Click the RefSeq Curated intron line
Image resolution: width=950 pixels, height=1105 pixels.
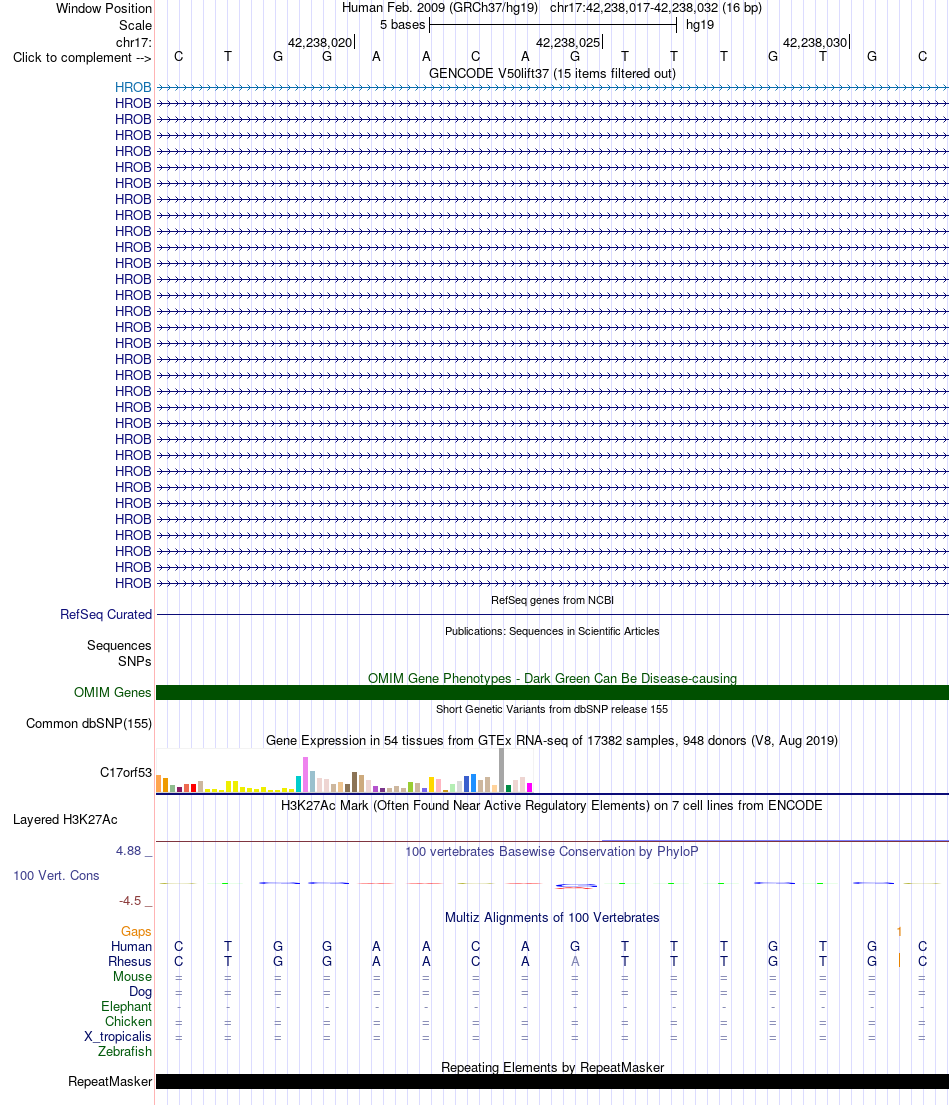tap(552, 615)
